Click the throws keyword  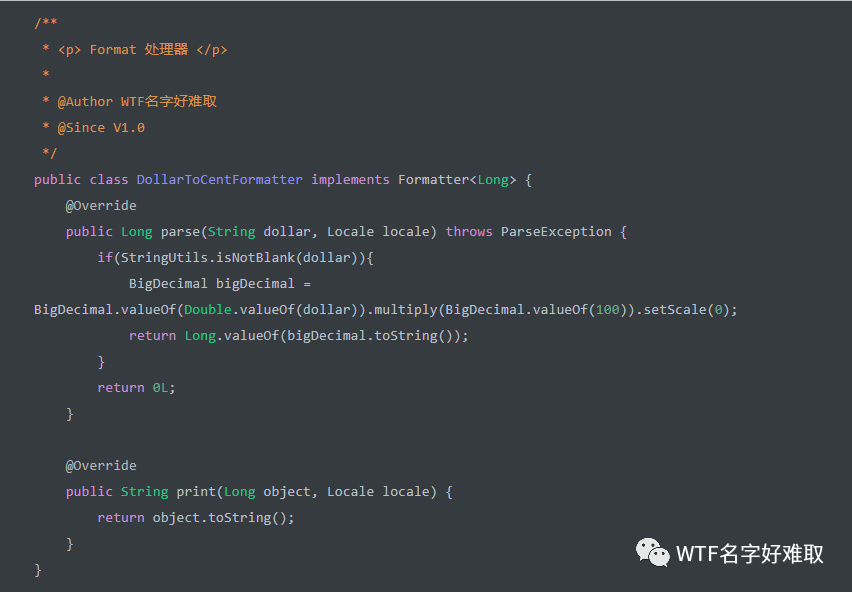pyautogui.click(x=469, y=232)
